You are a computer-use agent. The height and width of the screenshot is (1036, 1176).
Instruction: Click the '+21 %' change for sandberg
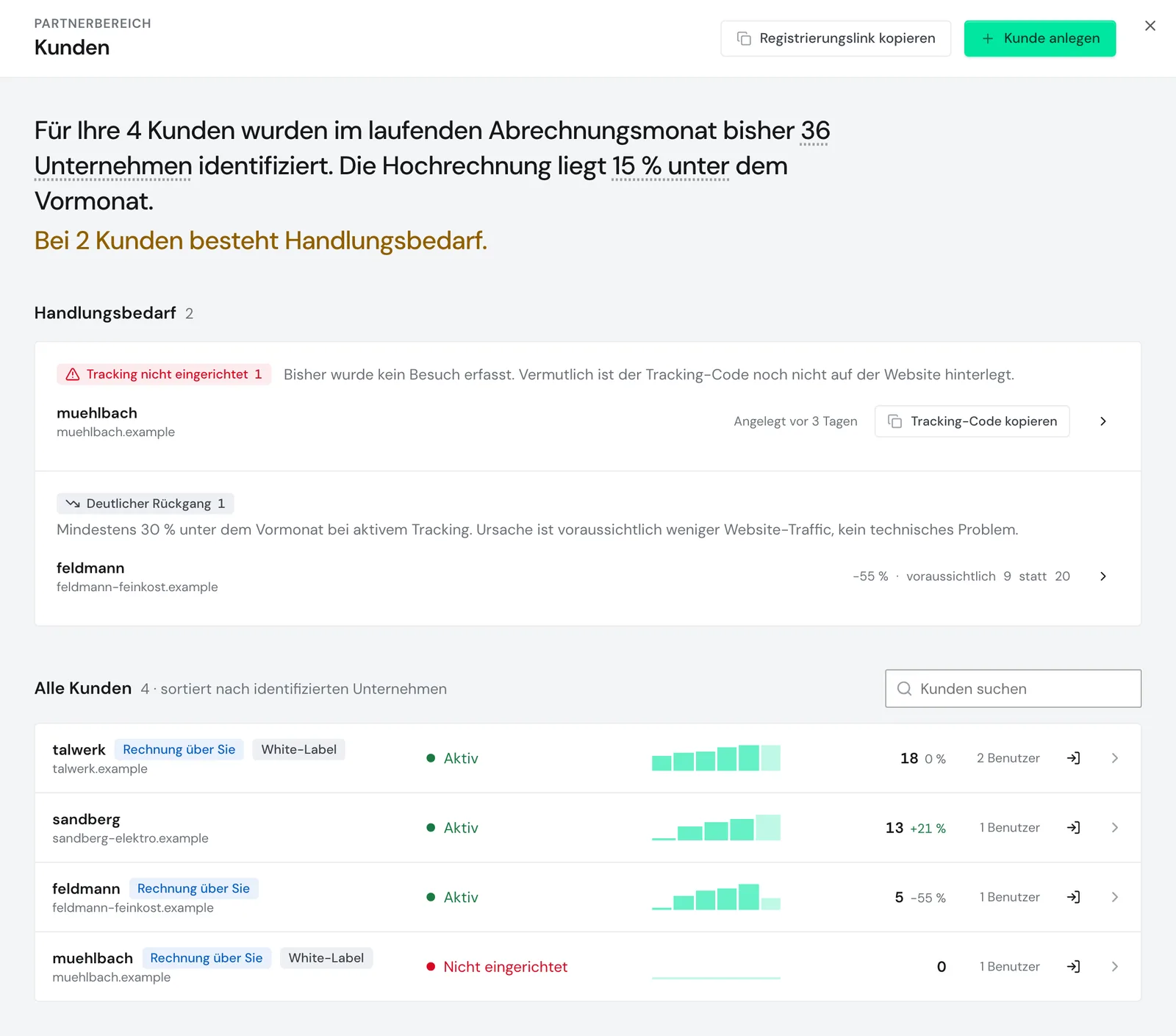(928, 829)
